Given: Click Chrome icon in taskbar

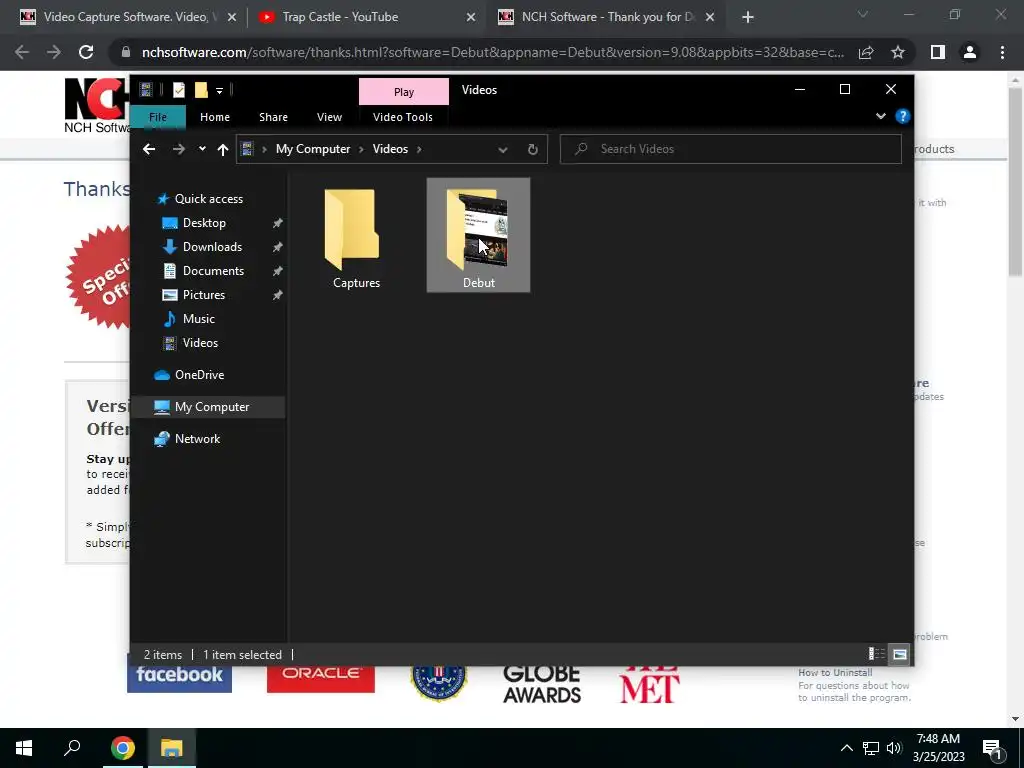Looking at the screenshot, I should pyautogui.click(x=122, y=748).
